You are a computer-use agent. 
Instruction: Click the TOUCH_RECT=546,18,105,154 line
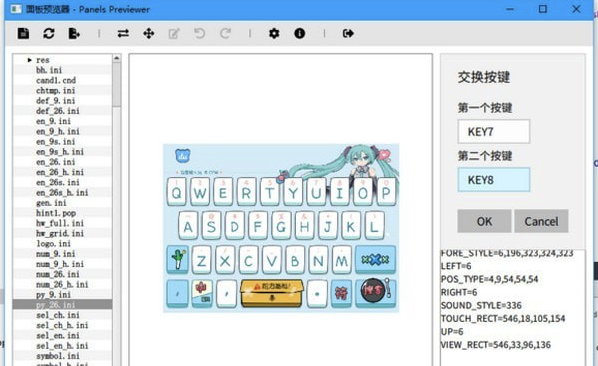click(x=503, y=319)
